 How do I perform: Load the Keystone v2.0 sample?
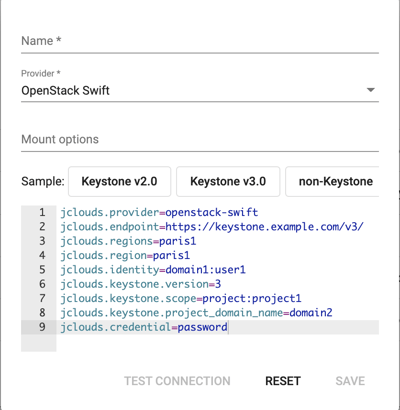[x=119, y=181]
